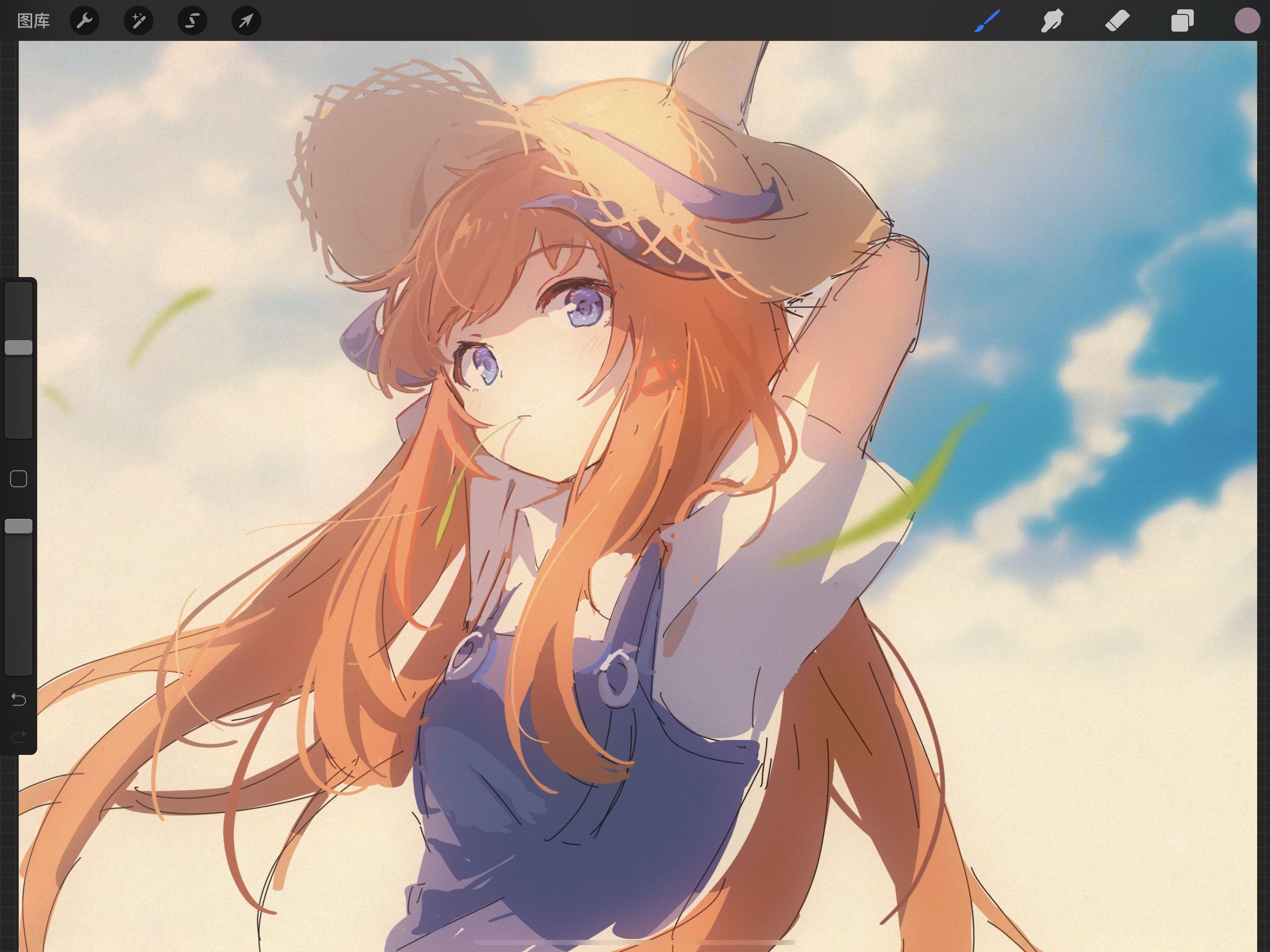The width and height of the screenshot is (1270, 952).
Task: Select the Eraser tool
Action: [x=1117, y=21]
